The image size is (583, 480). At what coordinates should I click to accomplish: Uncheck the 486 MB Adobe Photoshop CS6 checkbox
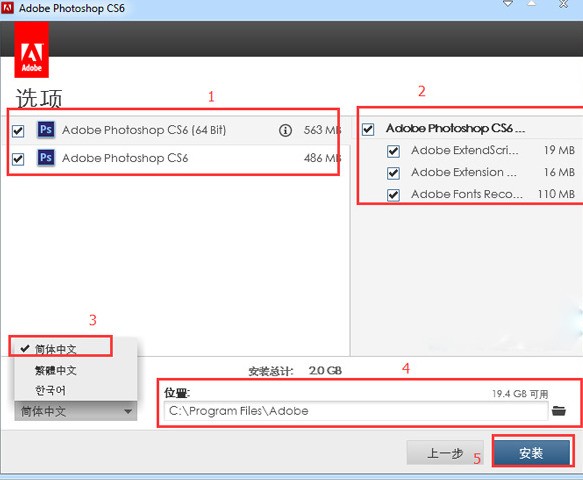(18, 159)
